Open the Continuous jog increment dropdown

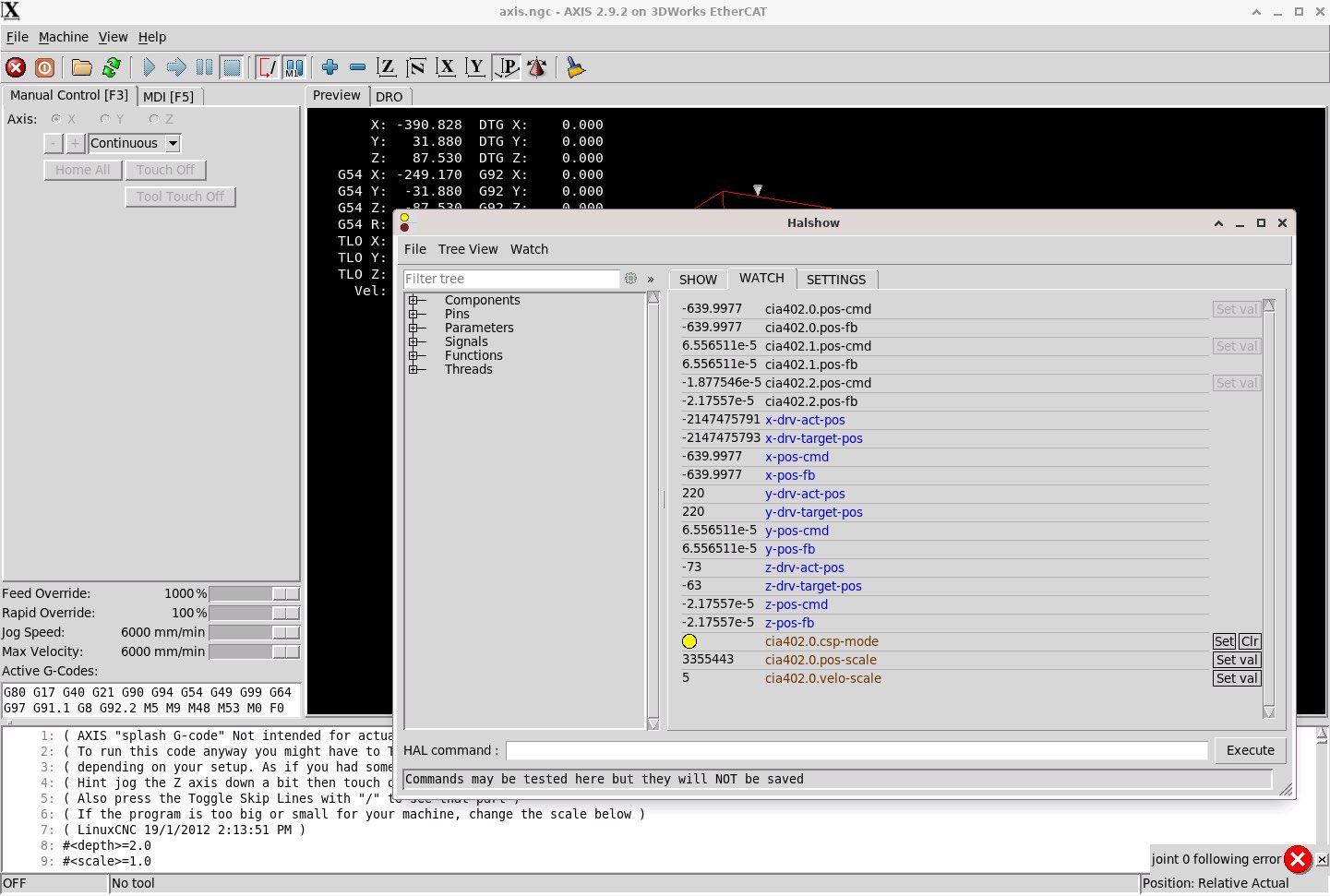pos(173,144)
